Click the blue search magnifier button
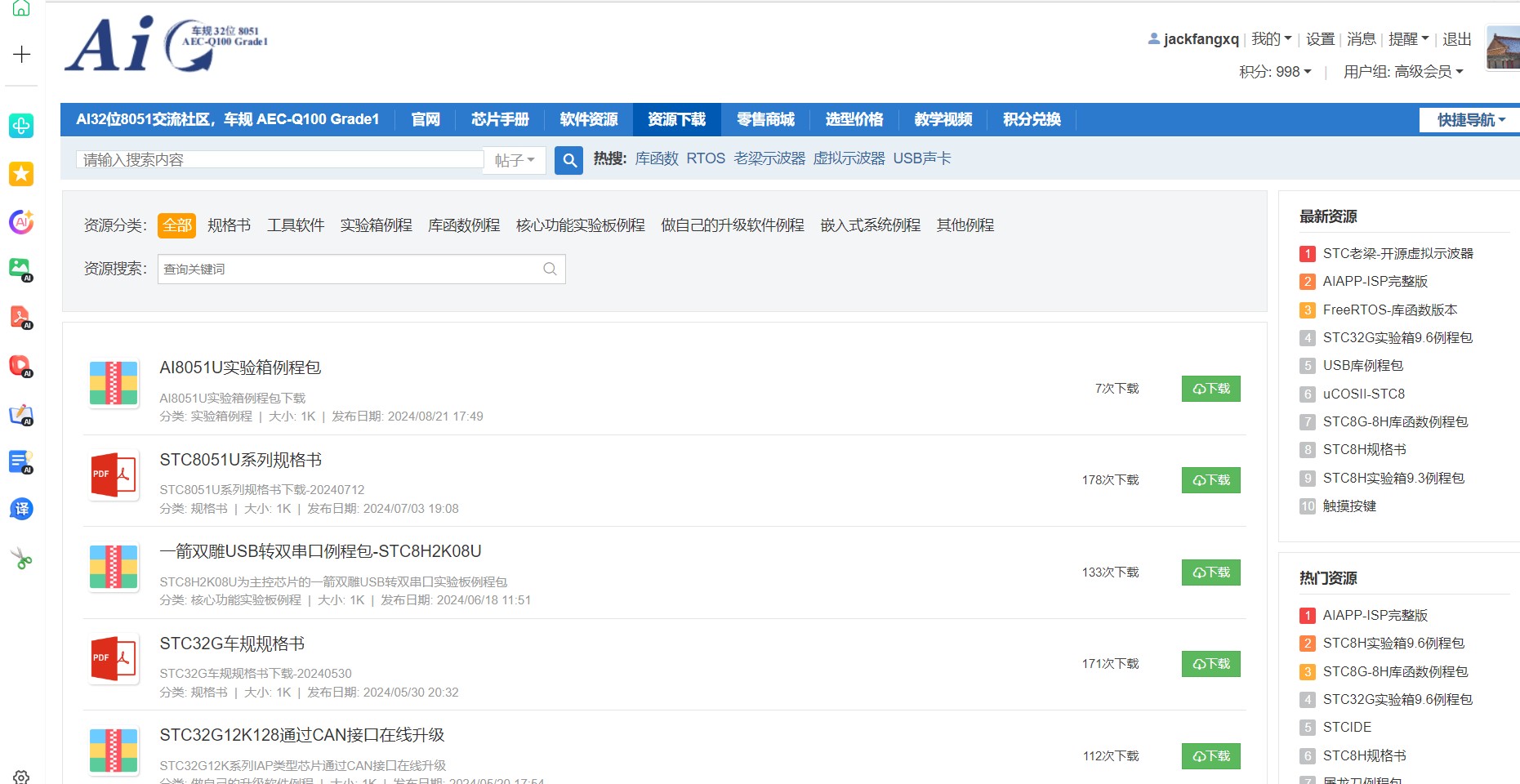 click(x=569, y=160)
